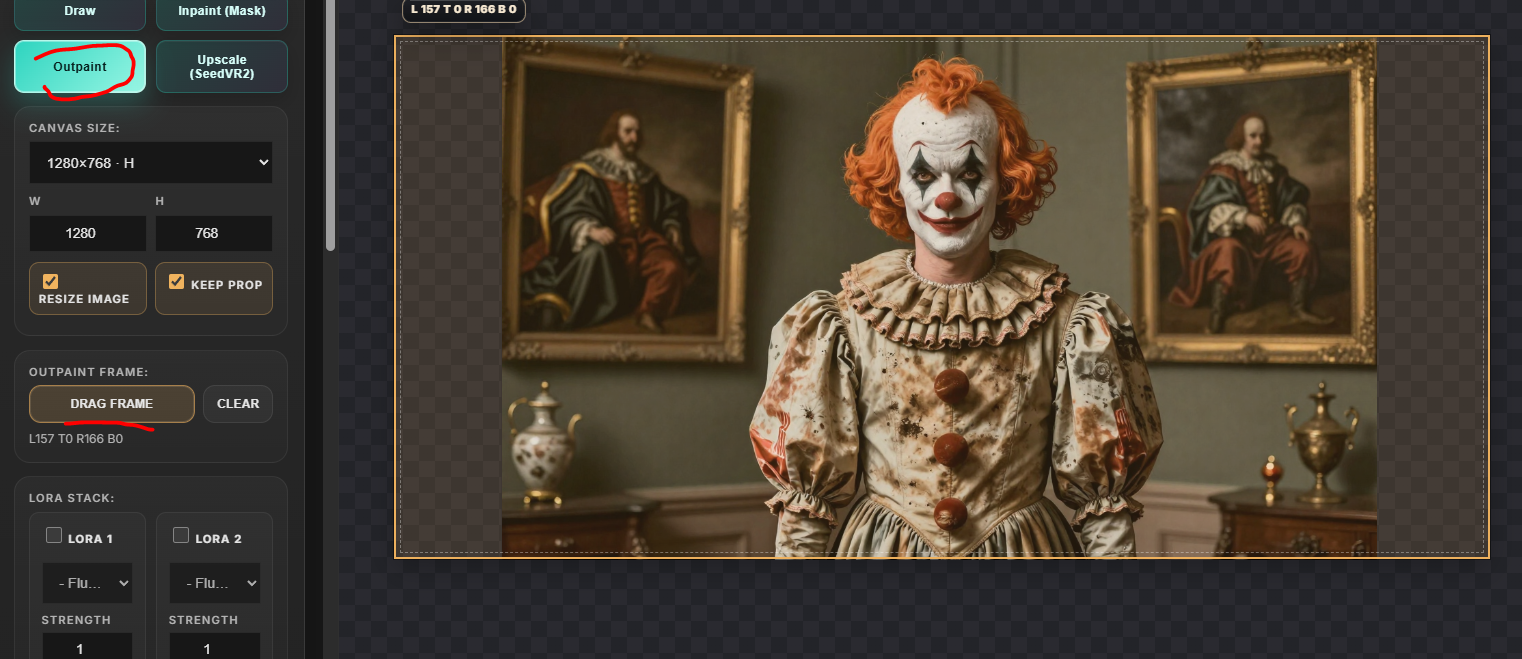Screen dimensions: 1522x659
Task: Select the Inpaint (Mask) mode
Action: 222,13
